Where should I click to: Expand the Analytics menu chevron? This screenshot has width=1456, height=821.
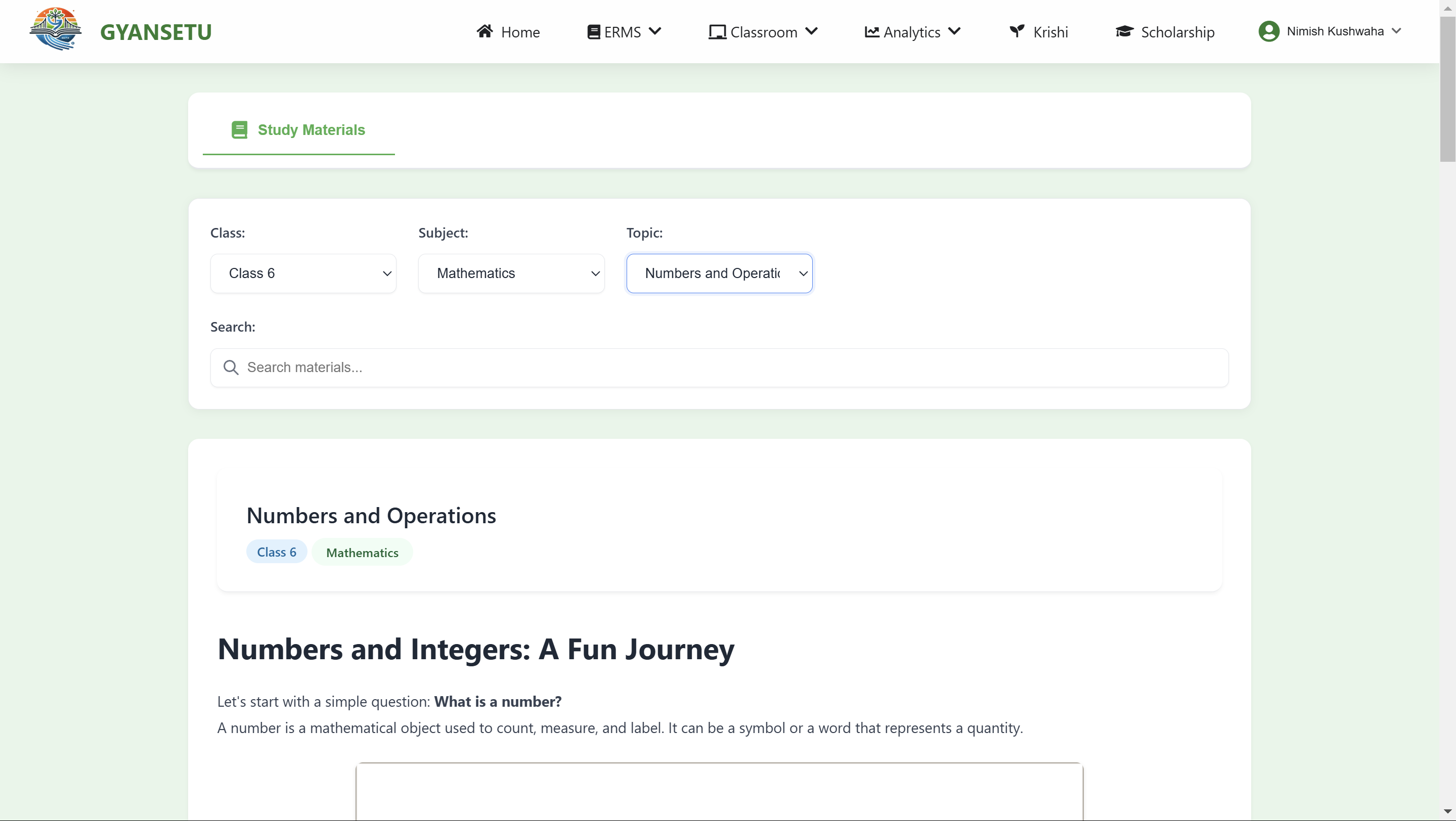pos(954,32)
